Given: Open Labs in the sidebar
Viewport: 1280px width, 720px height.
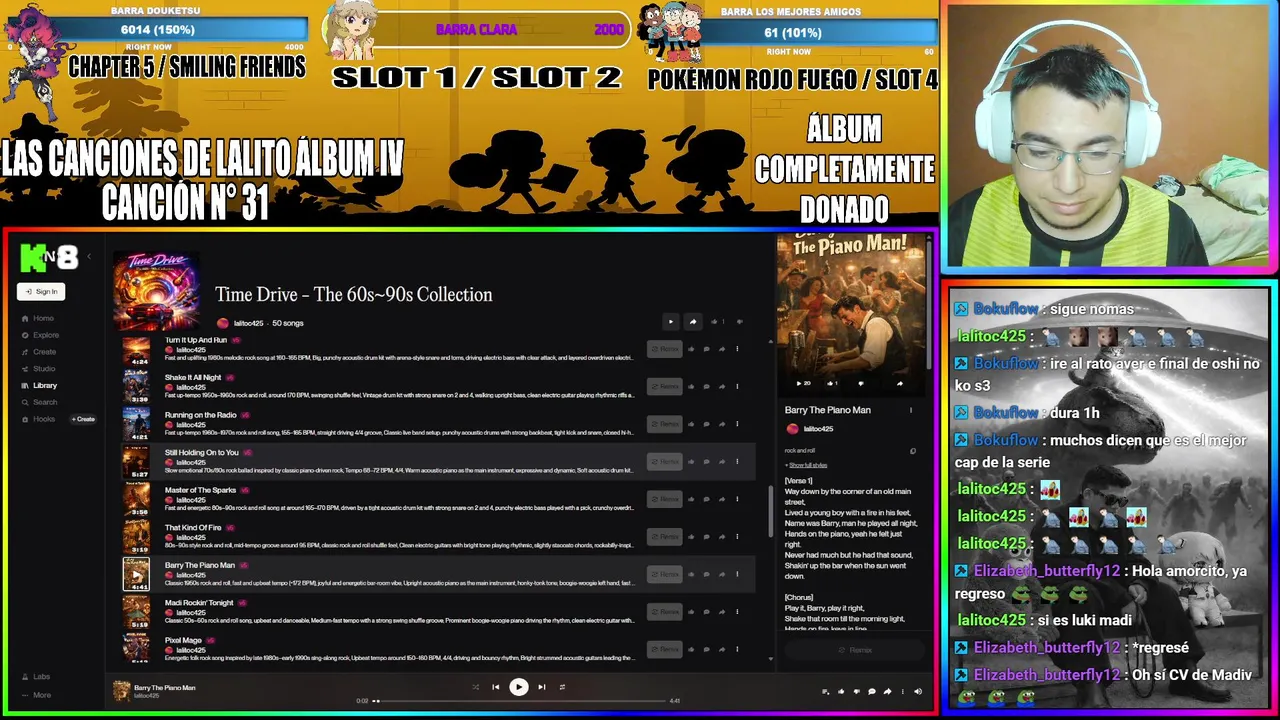Looking at the screenshot, I should tap(36, 677).
